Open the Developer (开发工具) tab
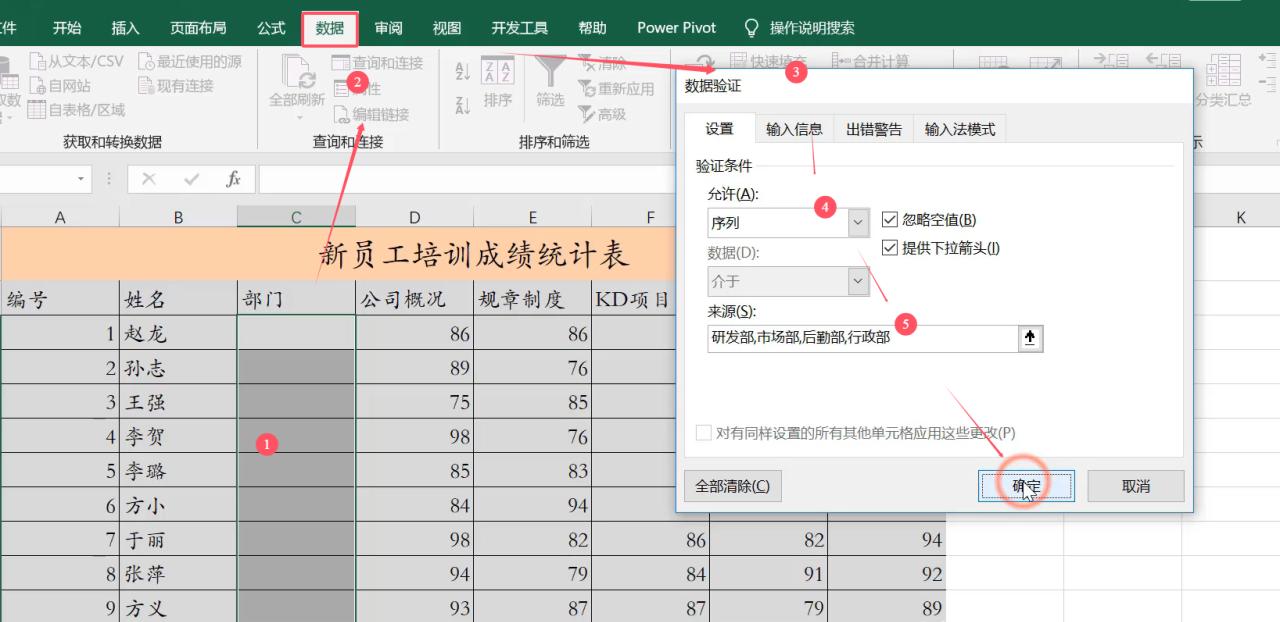Image resolution: width=1280 pixels, height=622 pixels. [520, 28]
